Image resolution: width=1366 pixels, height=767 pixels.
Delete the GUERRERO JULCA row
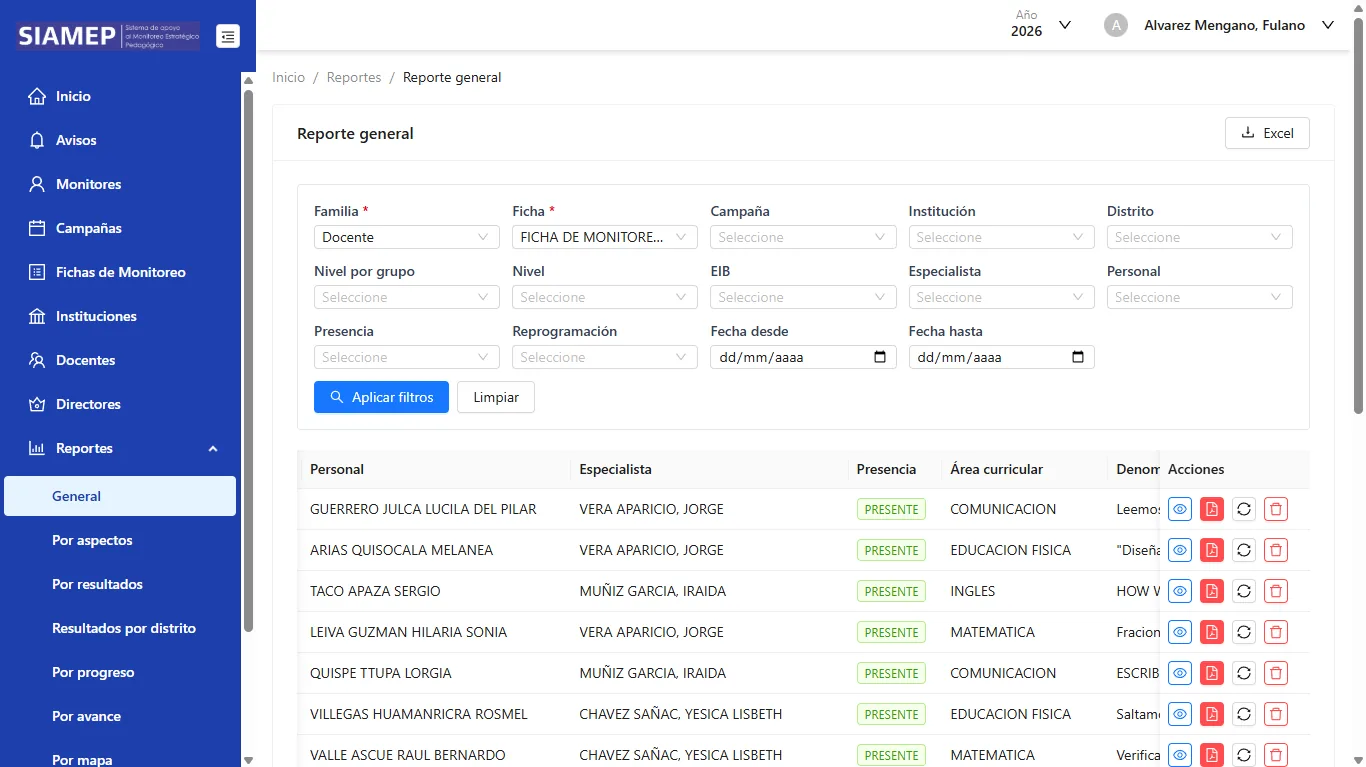[x=1276, y=509]
